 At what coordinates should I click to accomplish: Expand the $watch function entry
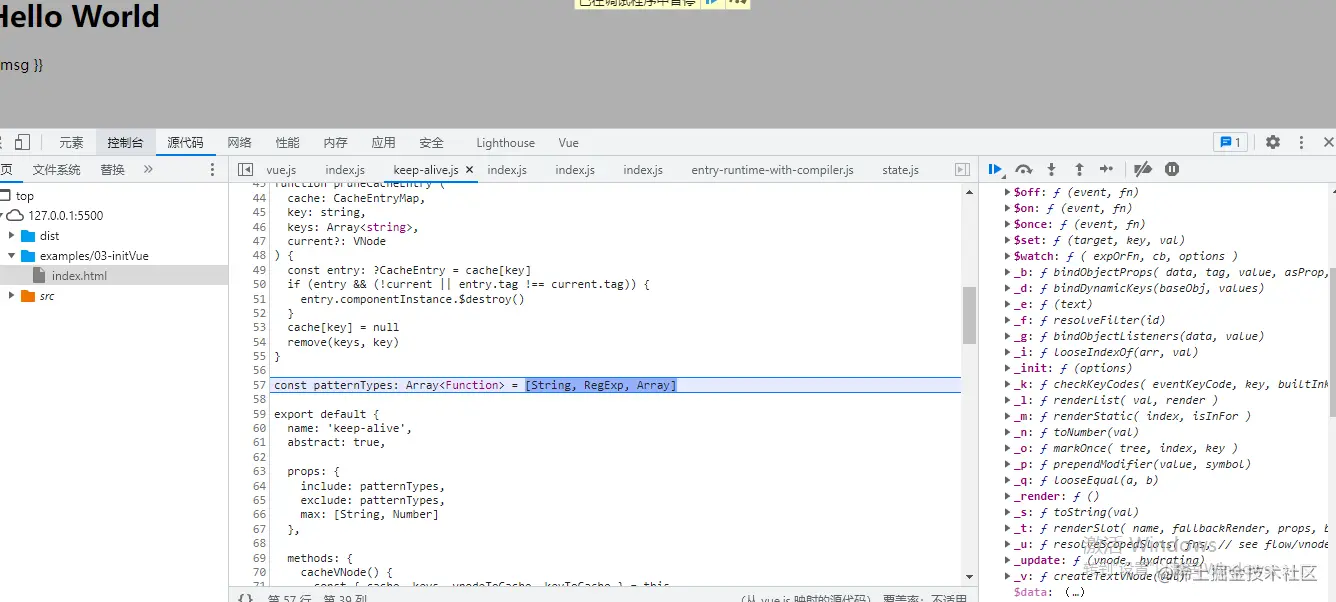coord(1007,256)
